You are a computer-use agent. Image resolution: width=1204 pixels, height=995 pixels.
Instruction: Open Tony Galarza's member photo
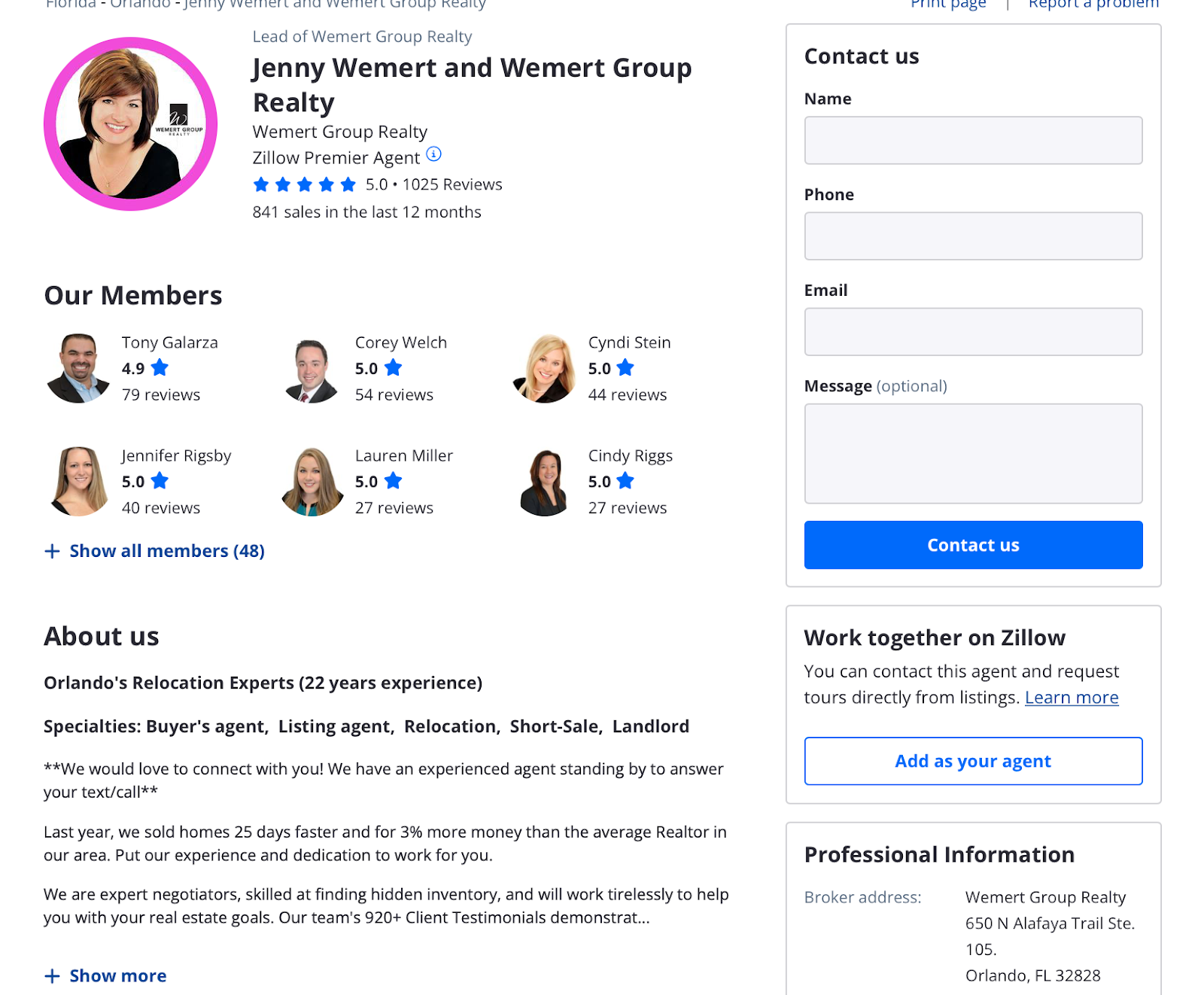(x=78, y=368)
